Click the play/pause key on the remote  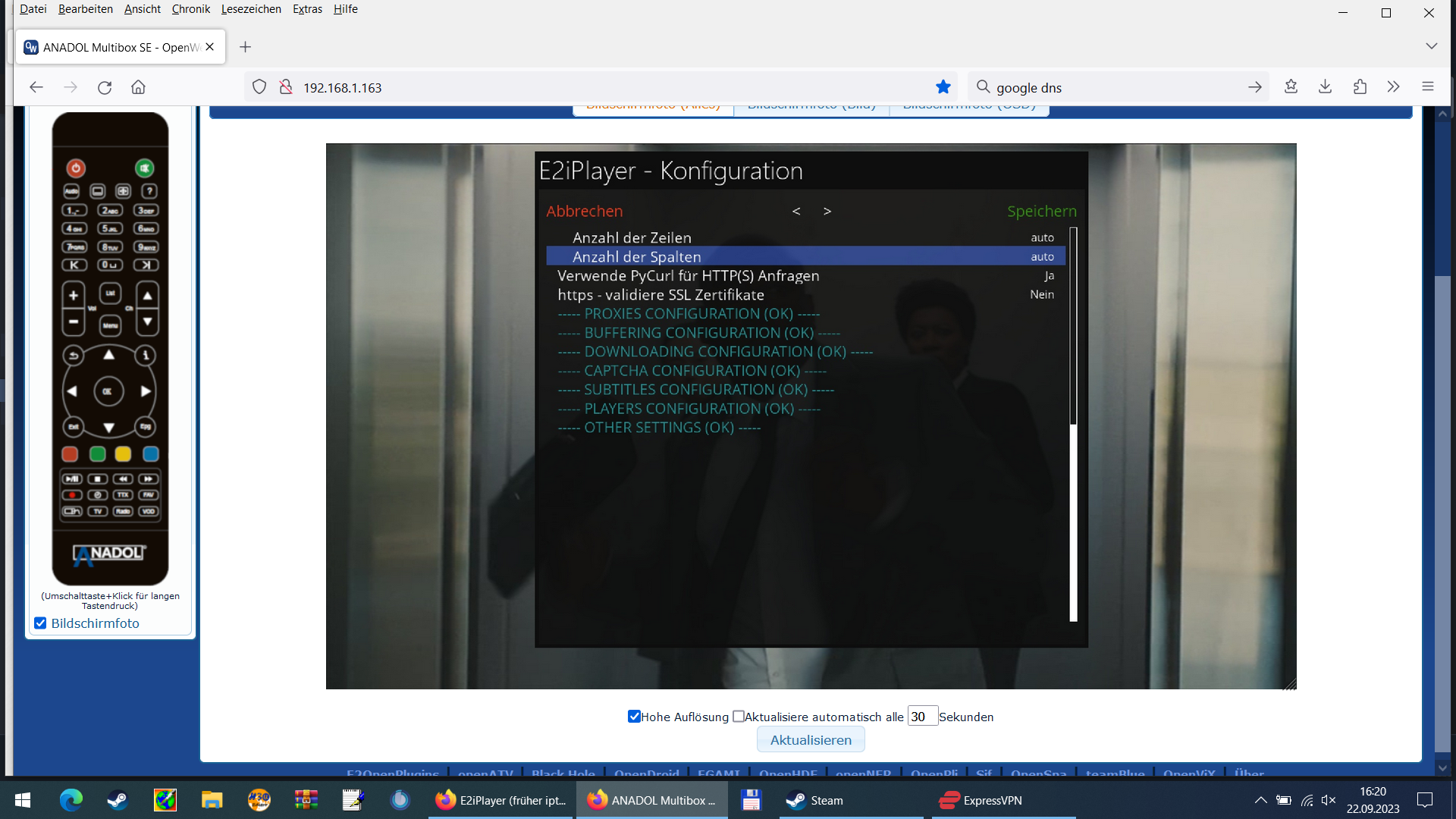pyautogui.click(x=72, y=479)
